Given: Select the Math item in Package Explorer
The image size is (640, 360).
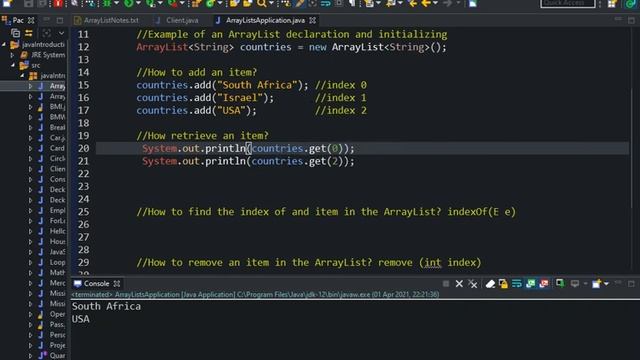Looking at the screenshot, I should coord(57,272).
